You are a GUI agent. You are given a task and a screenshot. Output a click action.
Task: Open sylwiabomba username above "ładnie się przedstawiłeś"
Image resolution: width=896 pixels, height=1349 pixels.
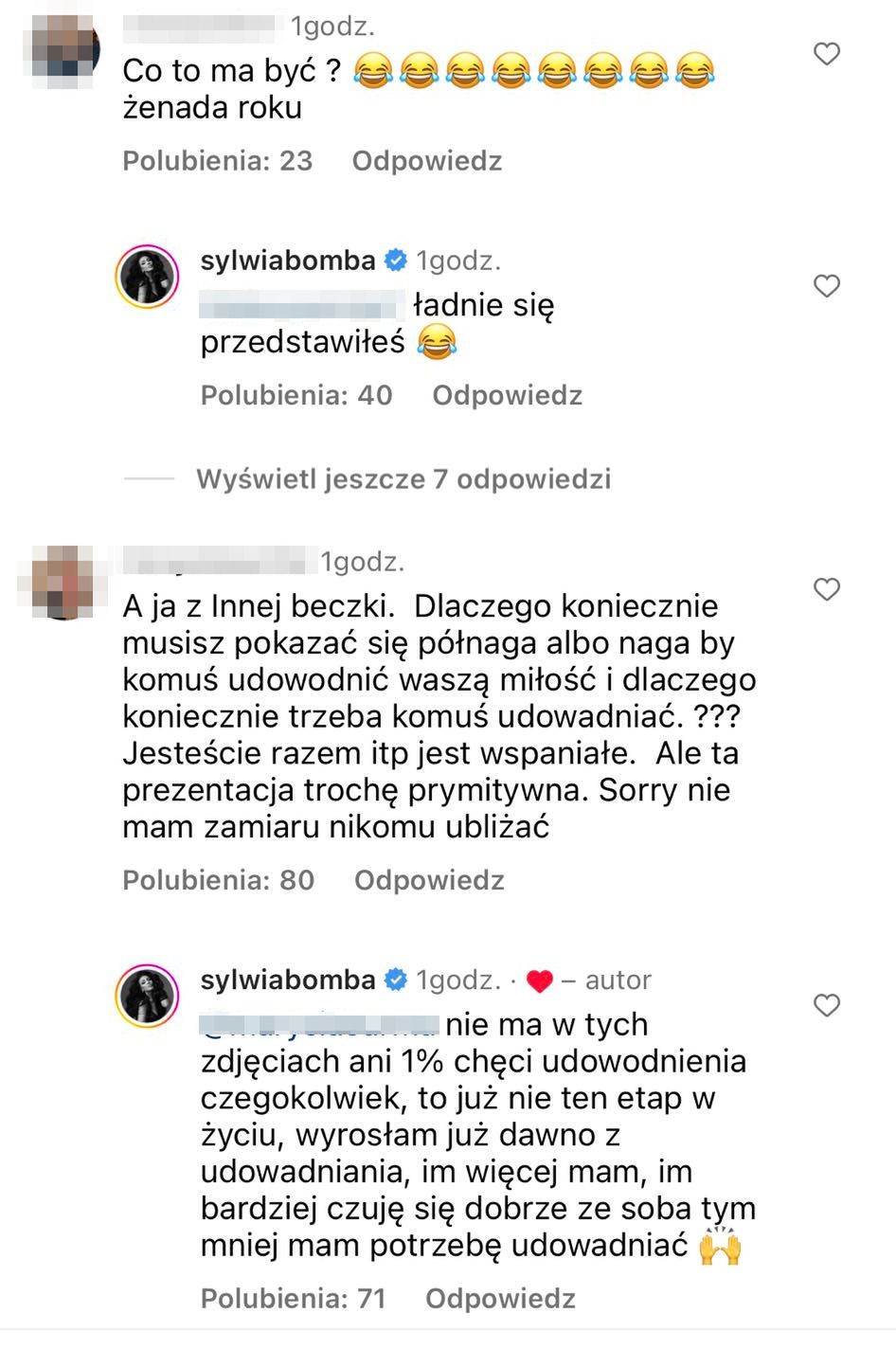(288, 261)
